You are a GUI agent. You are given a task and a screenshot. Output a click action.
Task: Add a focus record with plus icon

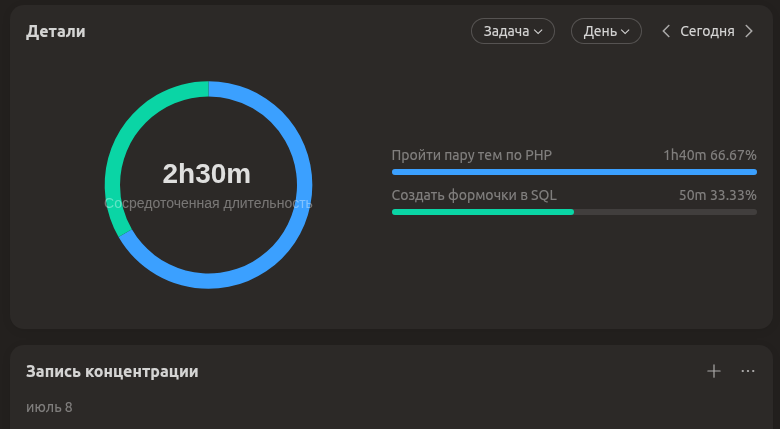click(x=714, y=371)
